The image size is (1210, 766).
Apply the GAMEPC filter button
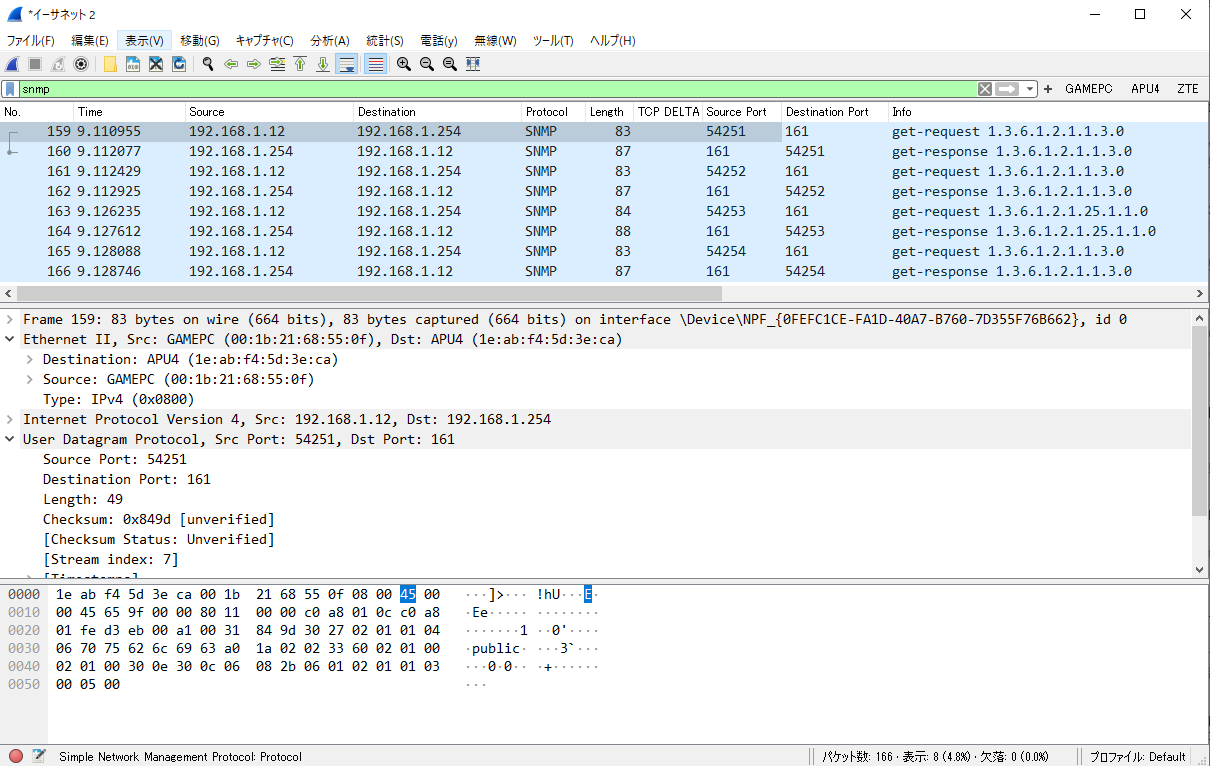(x=1089, y=89)
